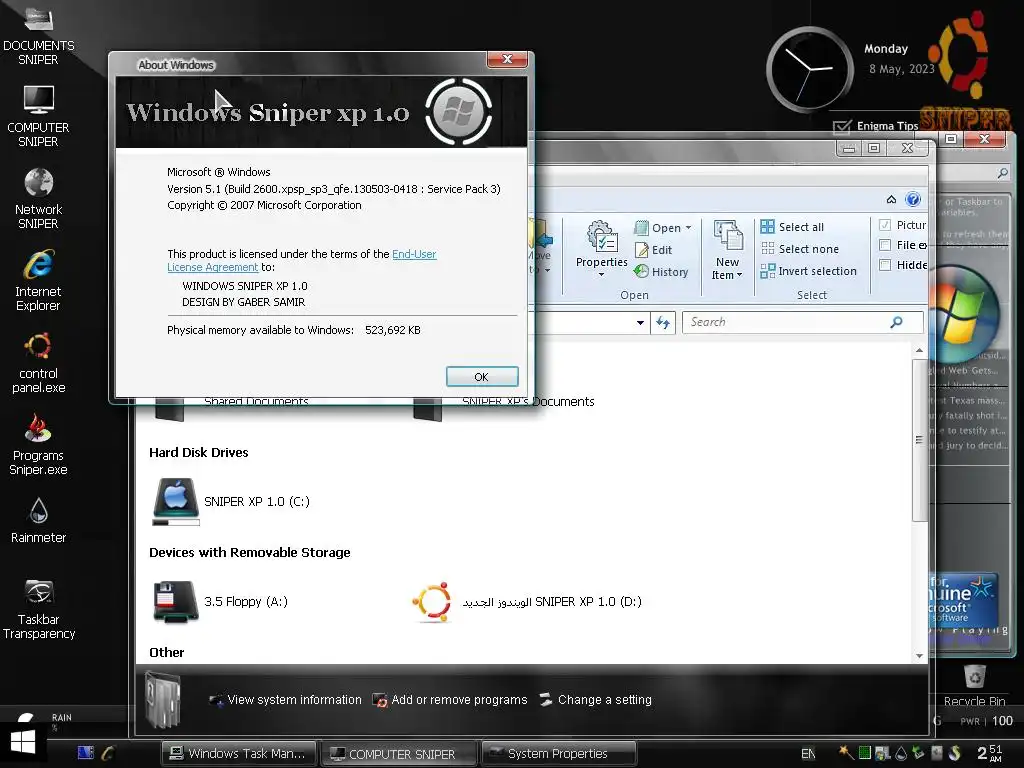Close the About Windows dialog
Image resolution: width=1024 pixels, height=768 pixels.
(x=507, y=59)
